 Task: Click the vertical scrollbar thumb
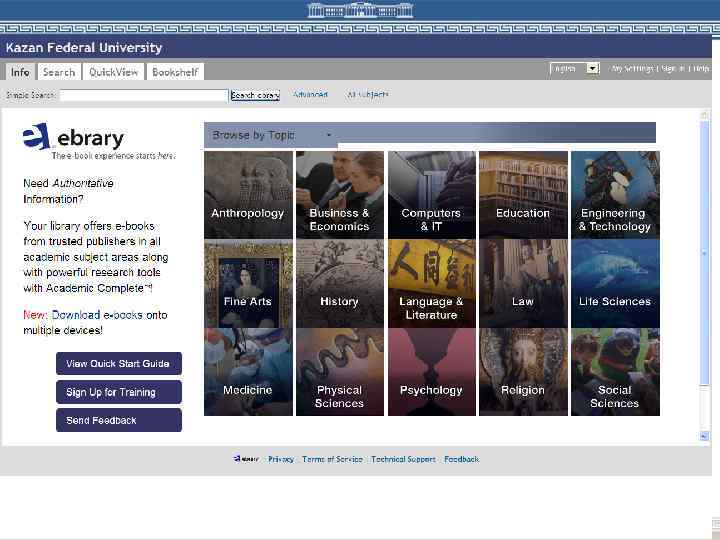tap(704, 253)
